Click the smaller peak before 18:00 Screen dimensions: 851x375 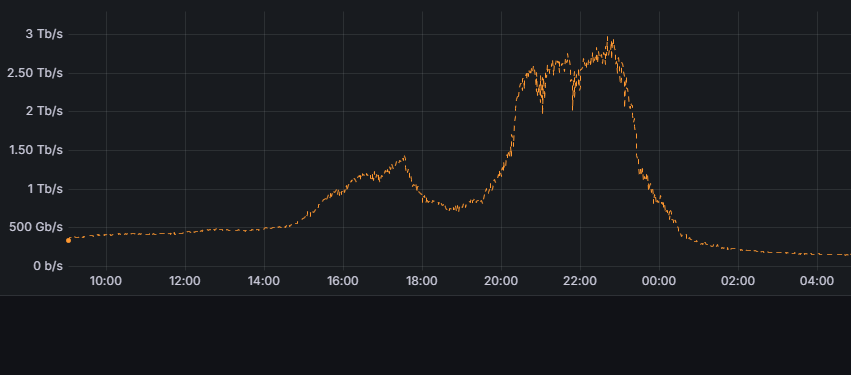(404, 157)
